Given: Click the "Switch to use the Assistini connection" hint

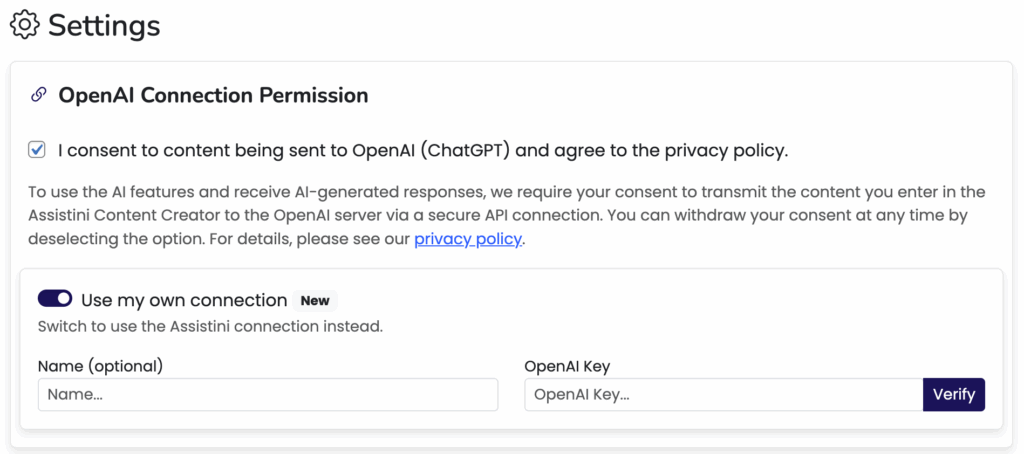Looking at the screenshot, I should (x=210, y=326).
